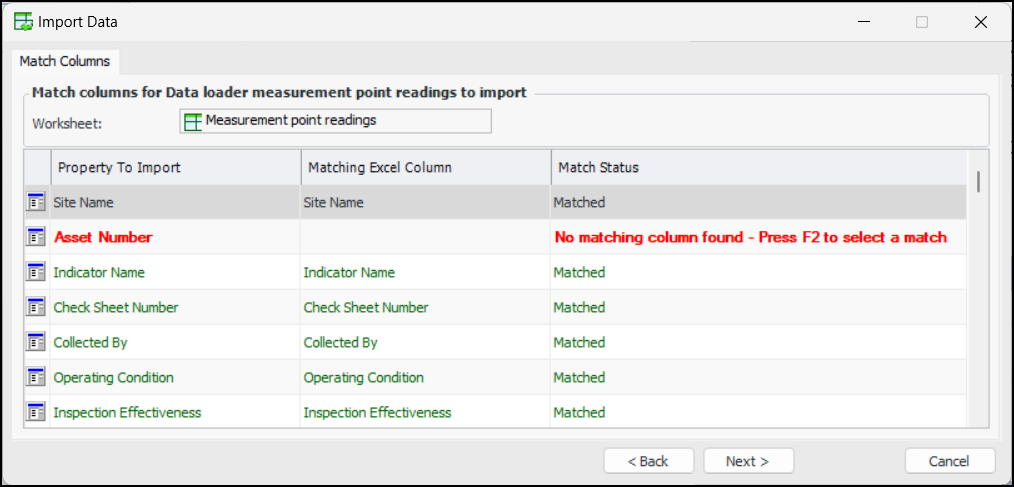Click the row icon beside Check Sheet Number

[36, 307]
